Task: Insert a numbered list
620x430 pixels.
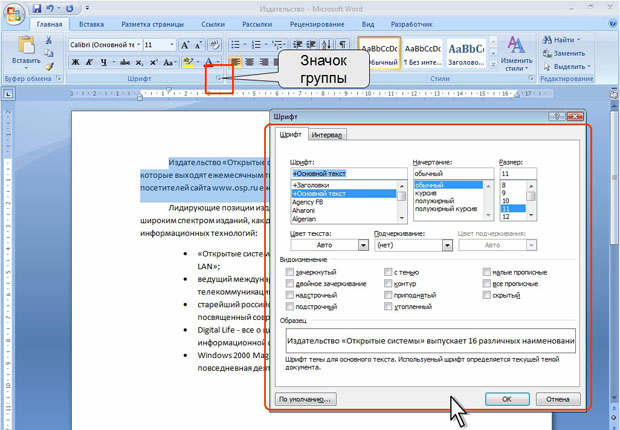Action: (x=256, y=44)
